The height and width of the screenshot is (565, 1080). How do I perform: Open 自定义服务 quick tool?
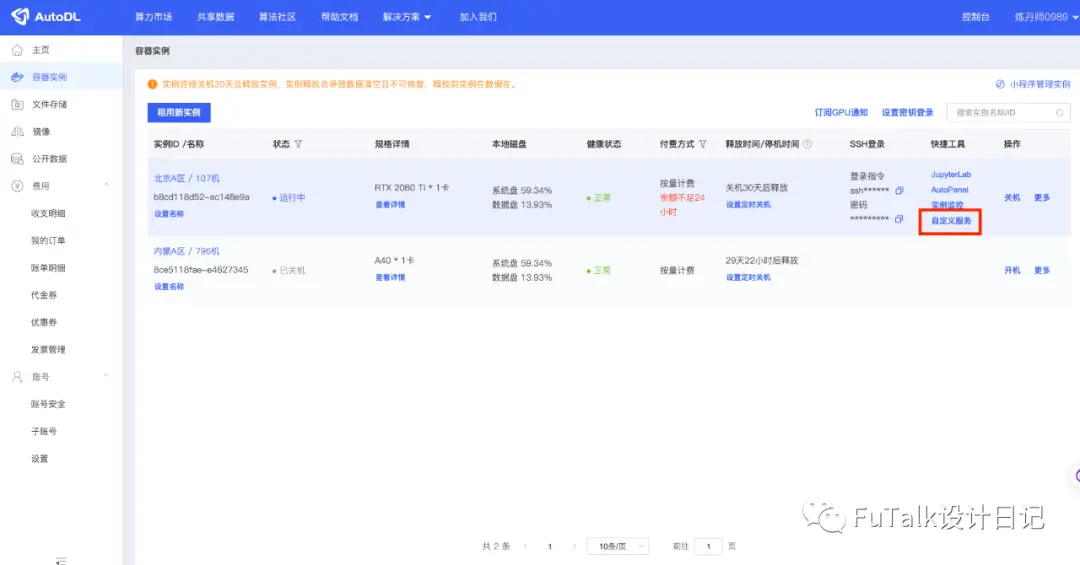click(x=951, y=221)
